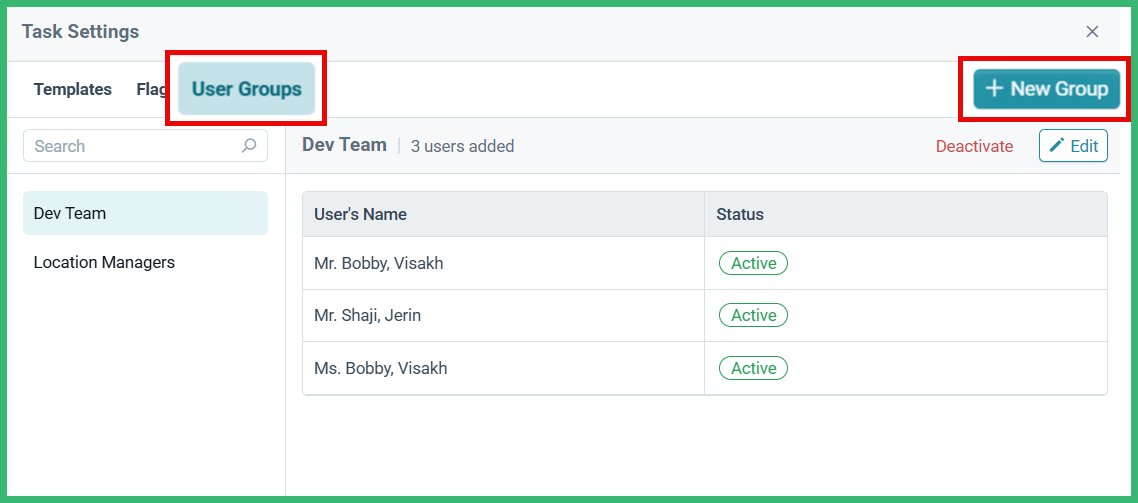
Task: Open the partially hidden Flags tab
Action: point(152,89)
